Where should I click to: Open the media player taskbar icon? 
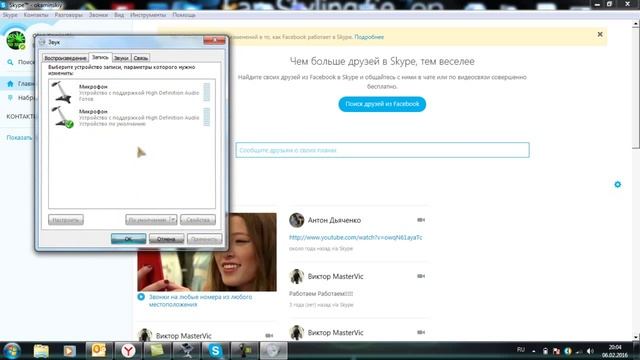69,351
